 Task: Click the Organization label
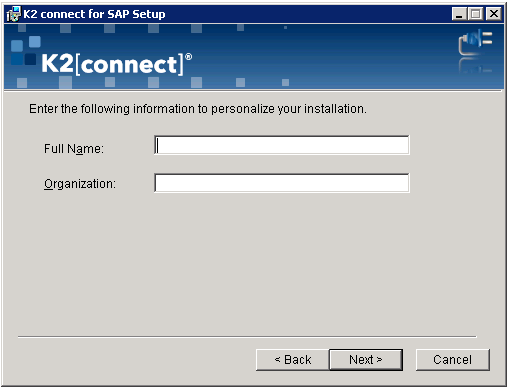[80, 184]
